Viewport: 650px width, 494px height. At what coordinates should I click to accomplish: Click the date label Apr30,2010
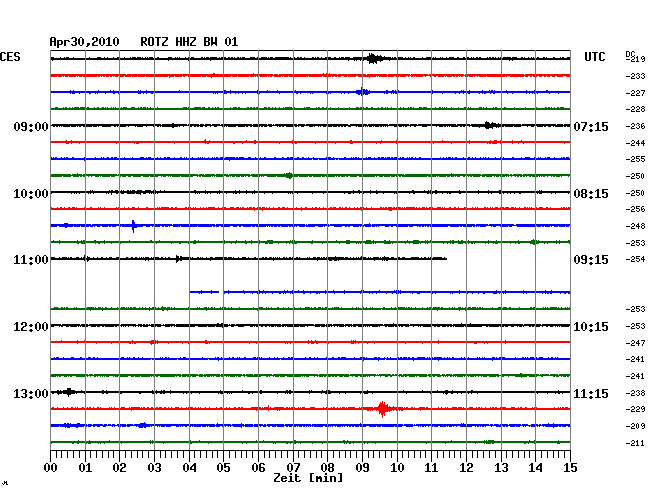85,42
